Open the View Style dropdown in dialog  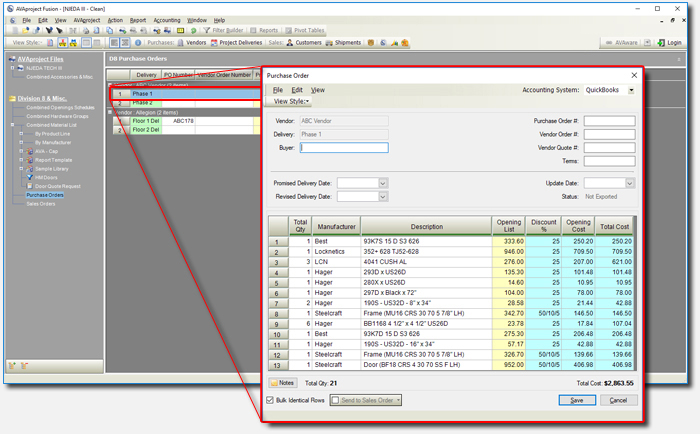click(x=291, y=101)
